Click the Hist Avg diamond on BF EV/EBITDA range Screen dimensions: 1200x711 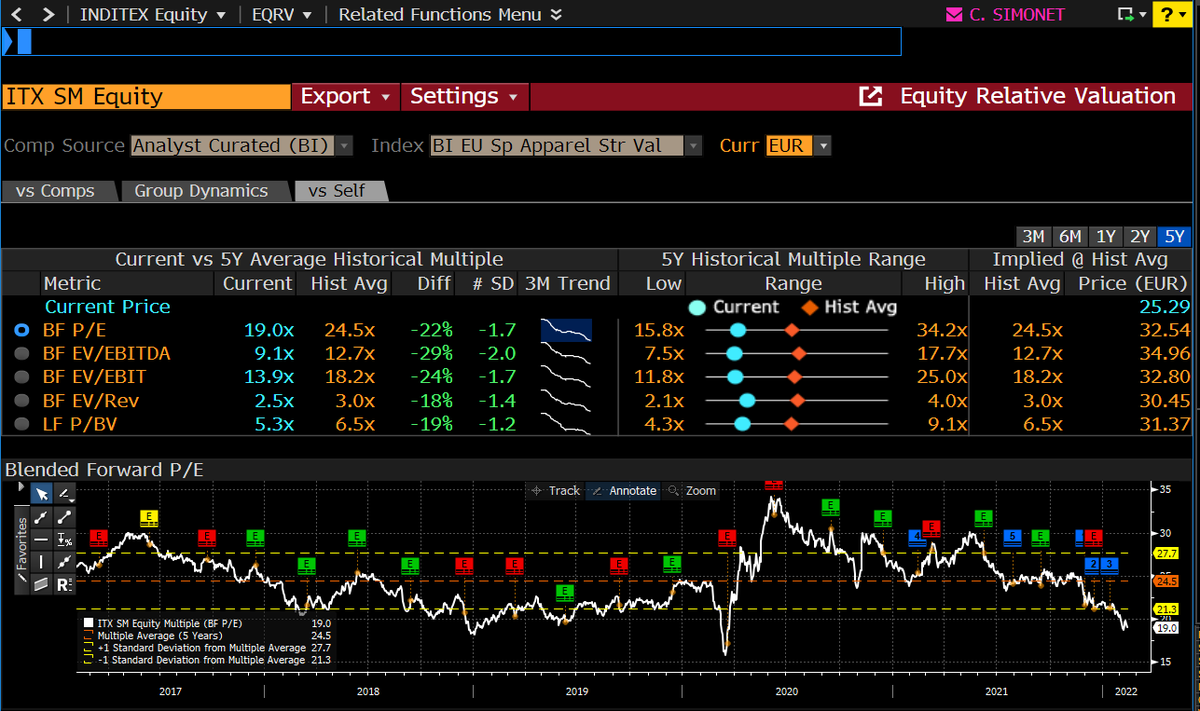click(798, 353)
